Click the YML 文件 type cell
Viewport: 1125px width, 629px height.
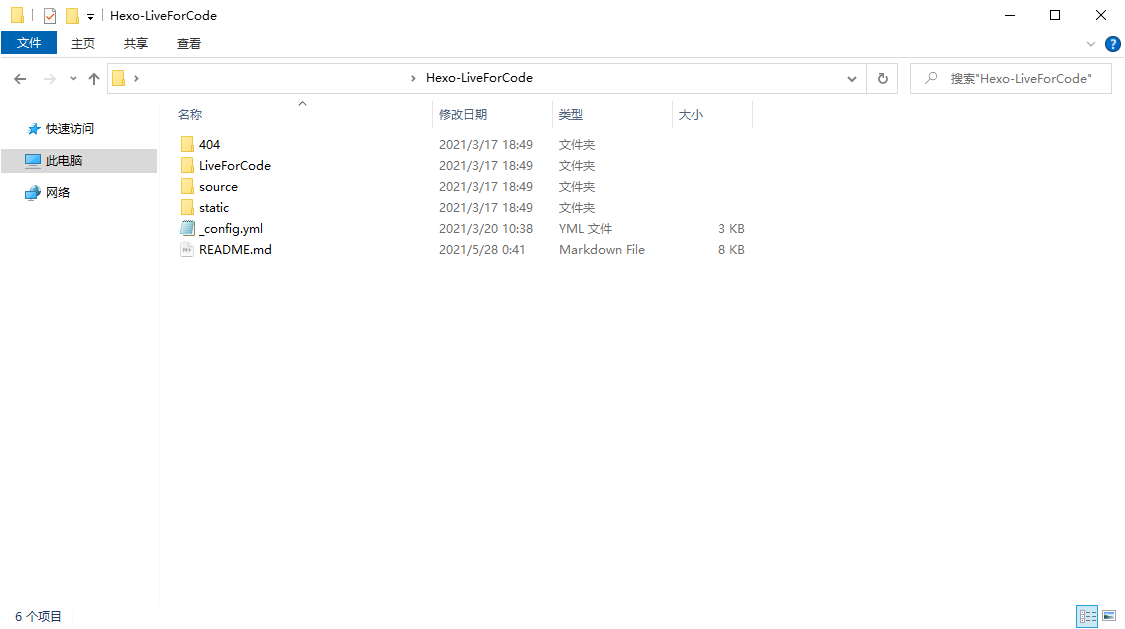(585, 229)
